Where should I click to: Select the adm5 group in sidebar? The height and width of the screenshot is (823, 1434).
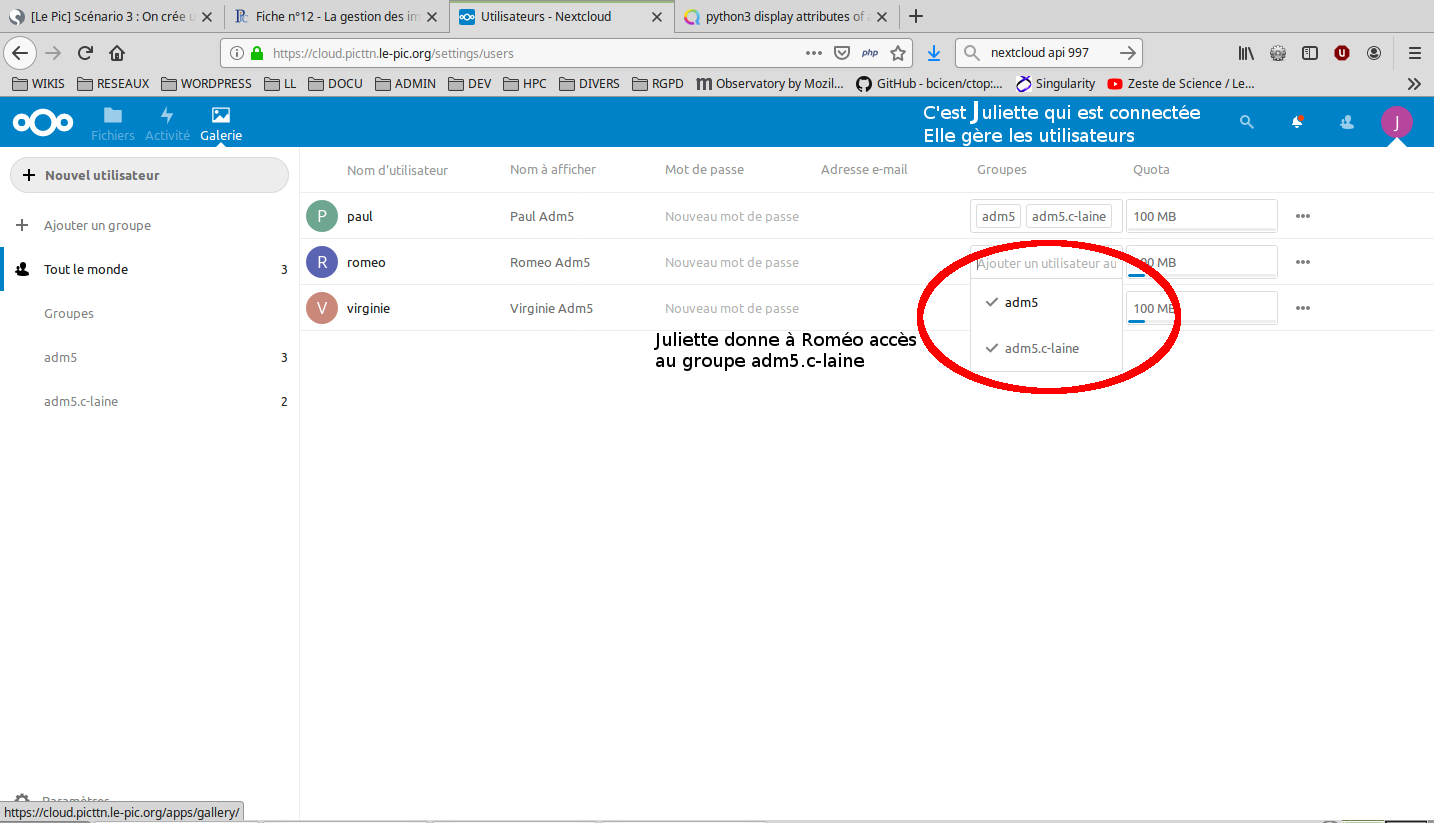(x=150, y=357)
